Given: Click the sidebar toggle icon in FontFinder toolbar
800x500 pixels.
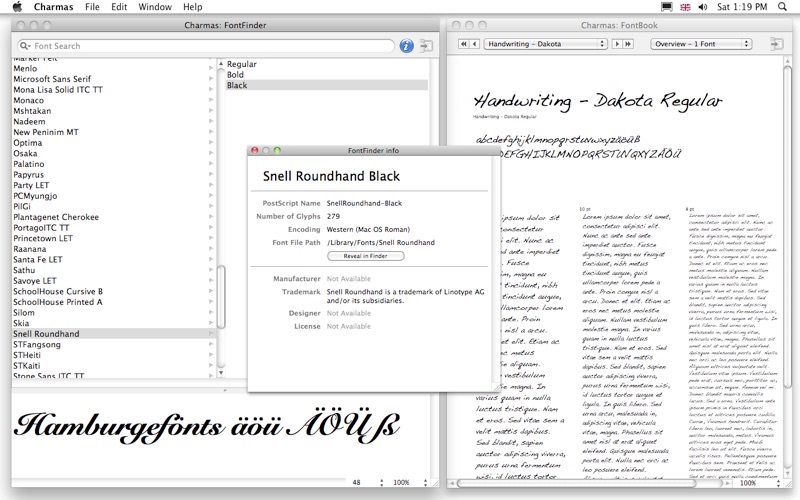Looking at the screenshot, I should click(426, 46).
